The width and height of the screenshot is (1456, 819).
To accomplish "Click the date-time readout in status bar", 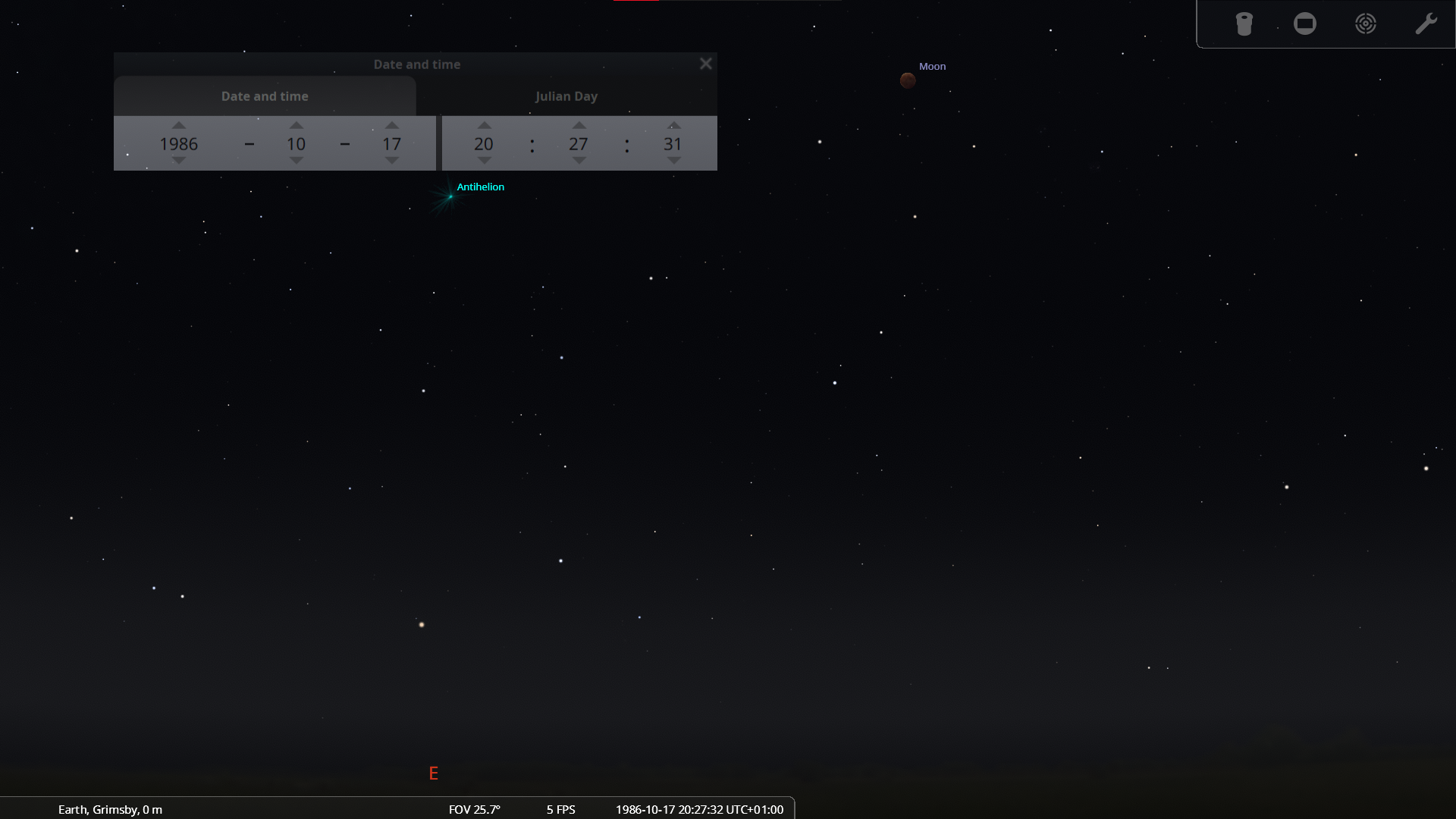I will [699, 809].
